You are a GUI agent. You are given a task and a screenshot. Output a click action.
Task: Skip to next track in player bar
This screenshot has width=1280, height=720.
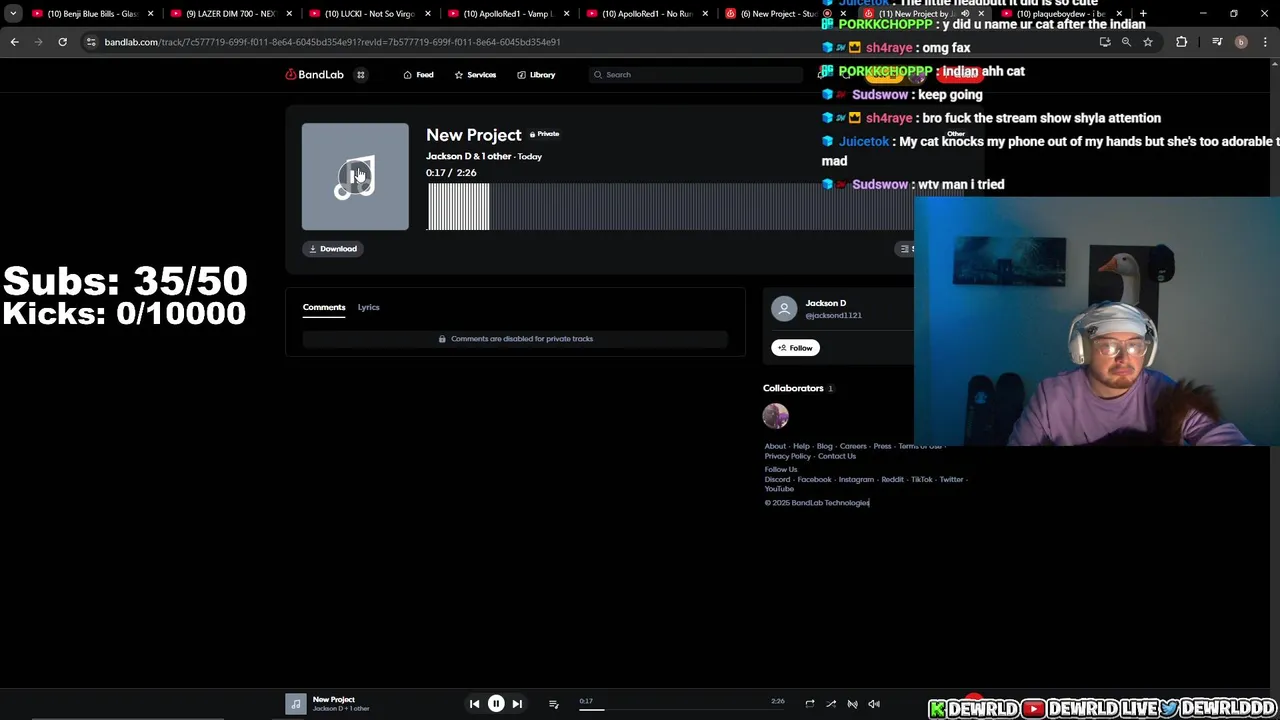click(517, 704)
